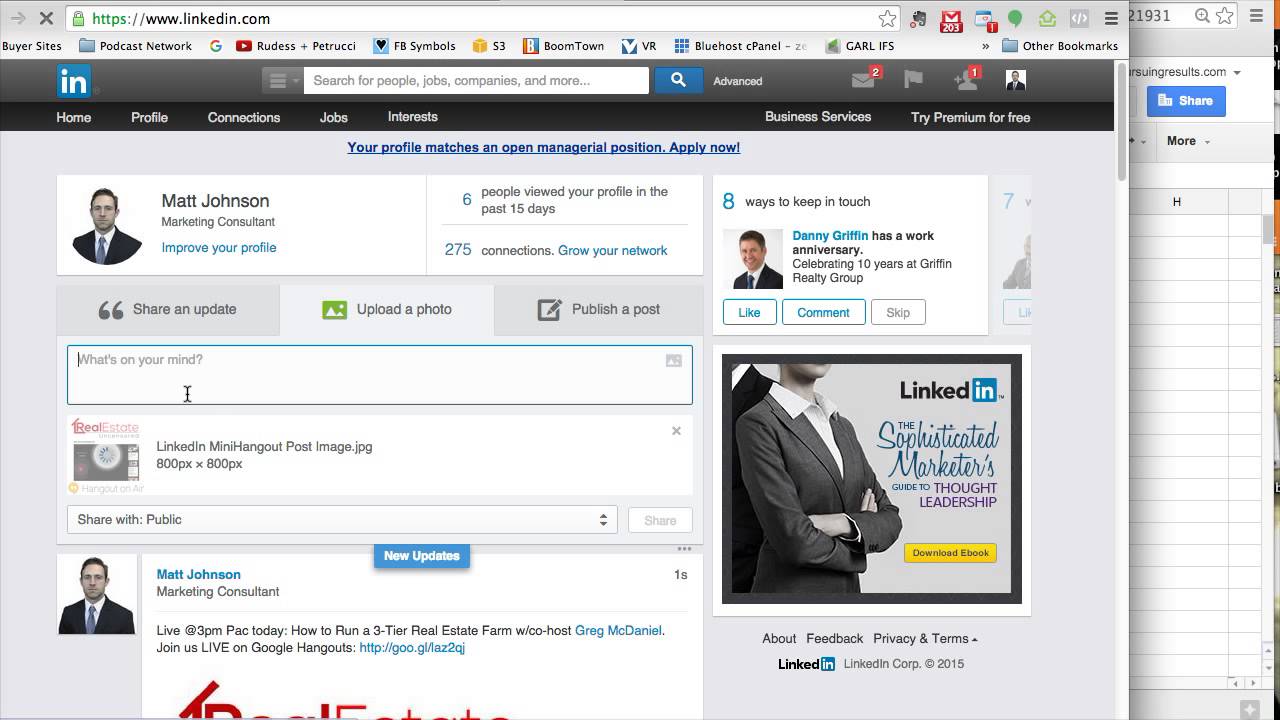Open the Gmail checker extension showing 203

[951, 19]
